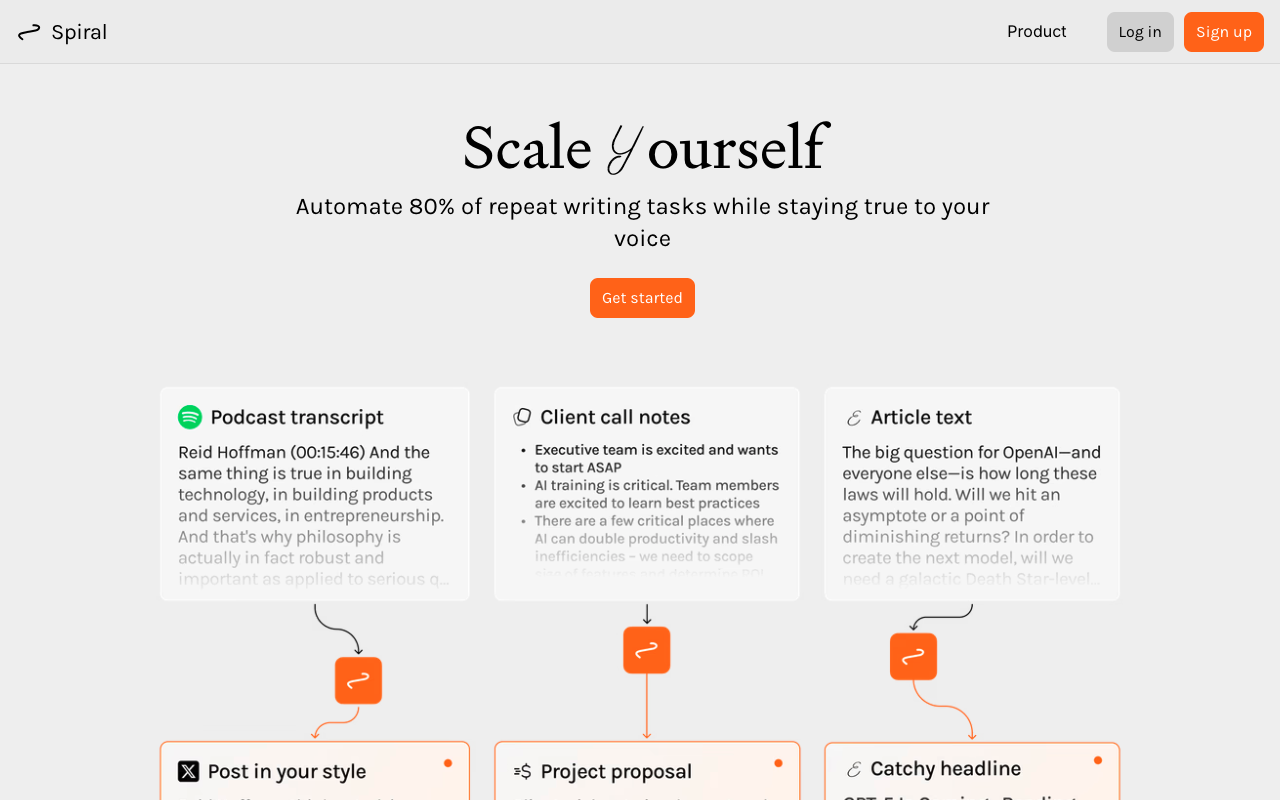
Task: Click the Get started button
Action: pyautogui.click(x=642, y=298)
